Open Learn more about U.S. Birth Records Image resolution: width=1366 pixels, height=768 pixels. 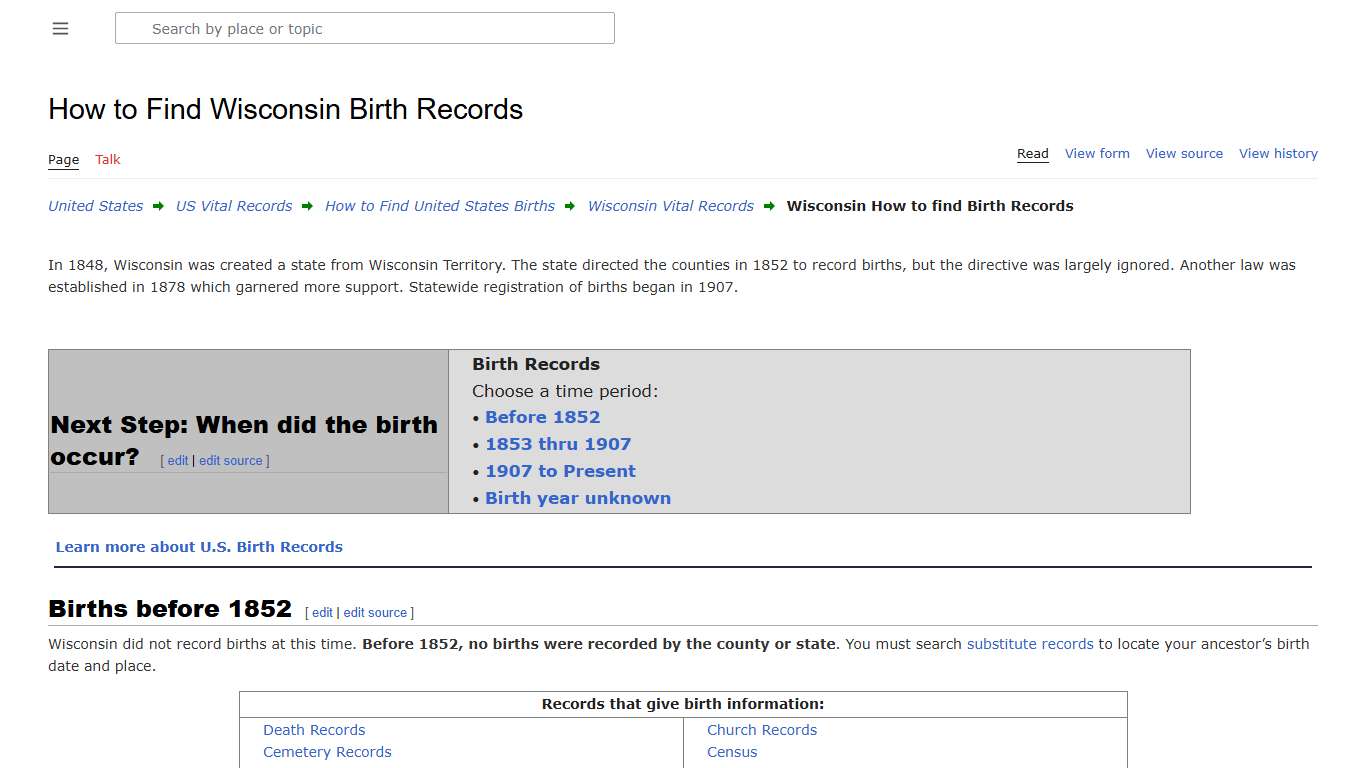pos(199,546)
